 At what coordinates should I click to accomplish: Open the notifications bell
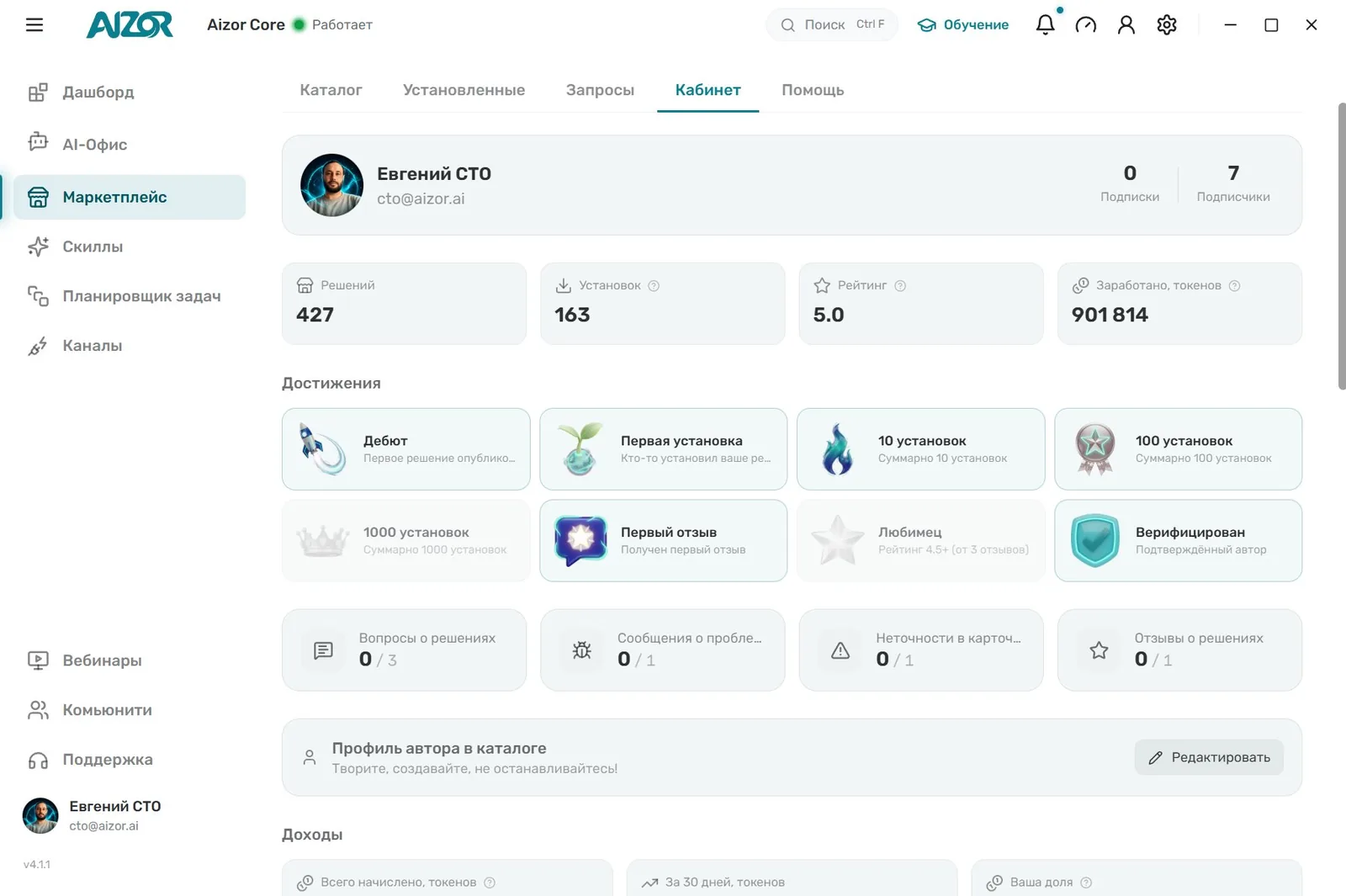[1045, 24]
